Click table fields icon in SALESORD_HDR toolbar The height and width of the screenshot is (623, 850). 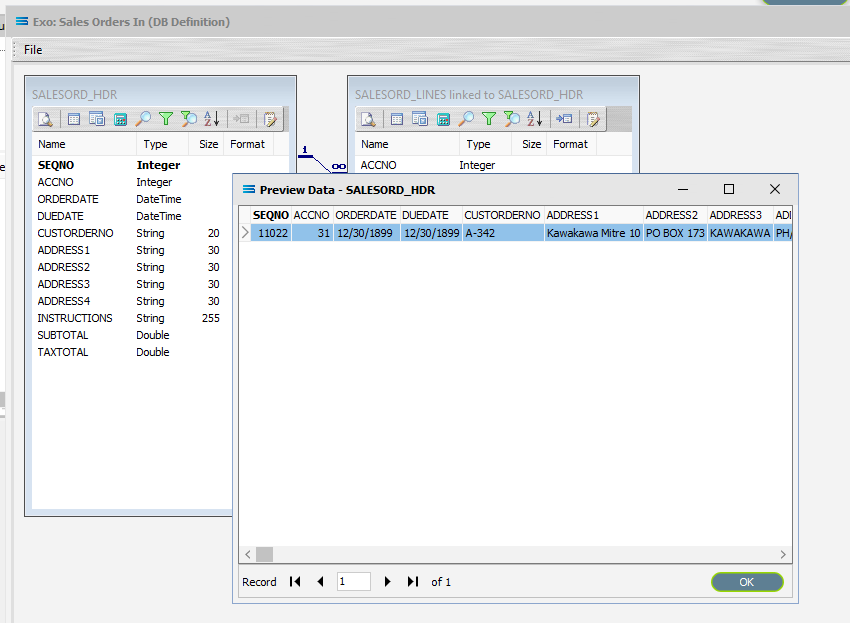(74, 119)
